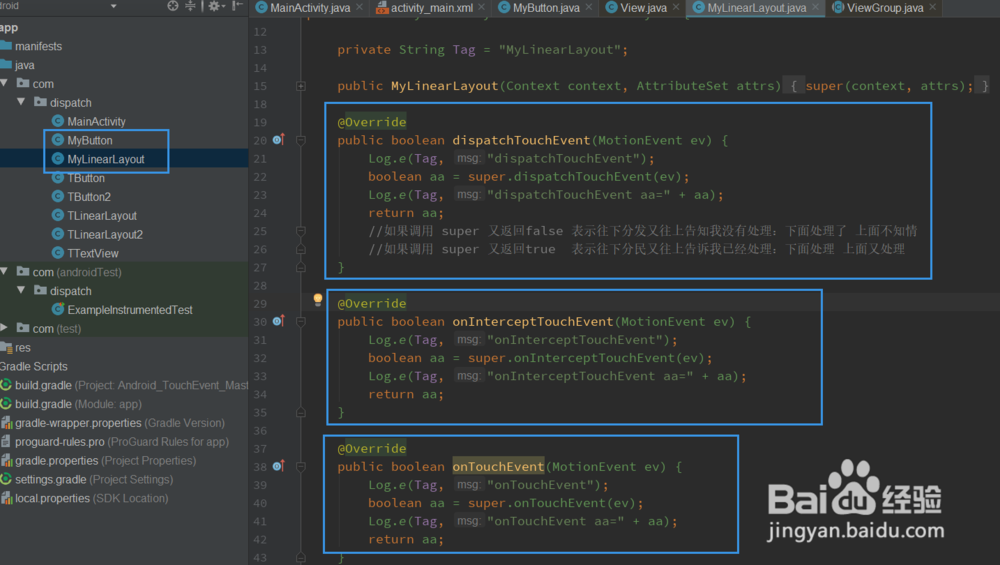Click line number 28 in the gutter
1000x565 pixels.
(260, 285)
